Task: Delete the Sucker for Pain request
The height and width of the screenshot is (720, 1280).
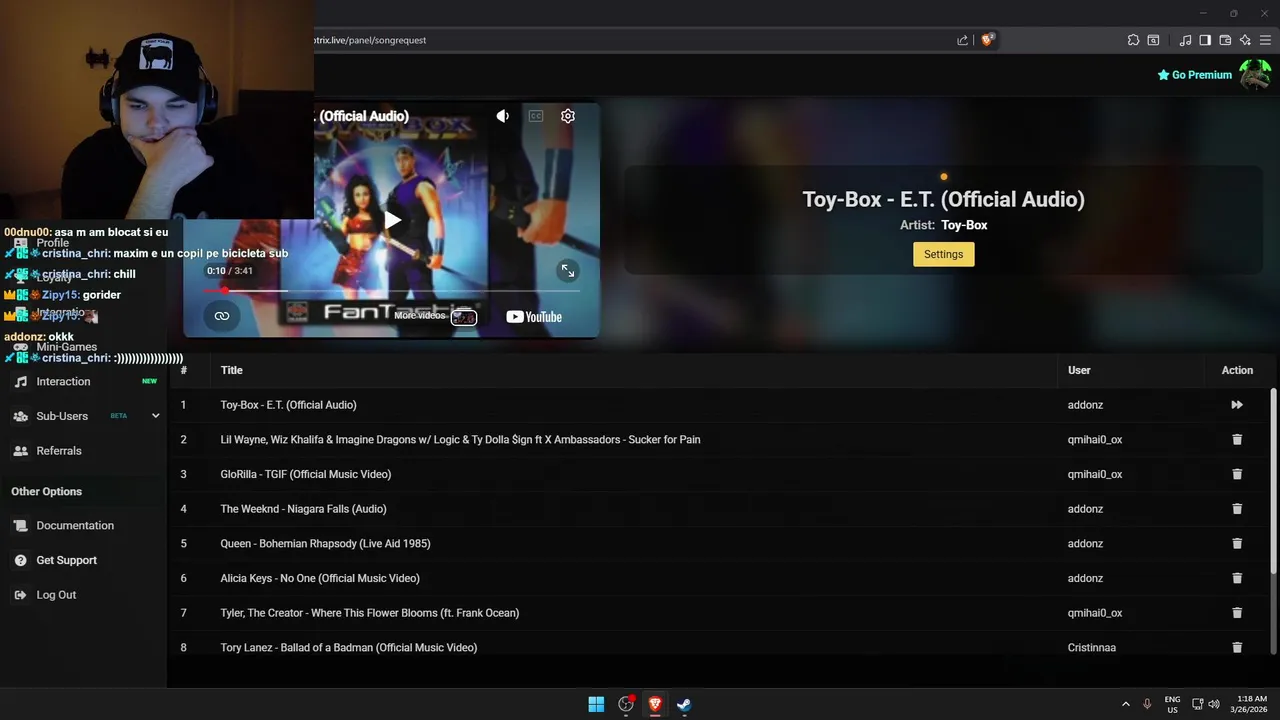Action: click(x=1237, y=440)
